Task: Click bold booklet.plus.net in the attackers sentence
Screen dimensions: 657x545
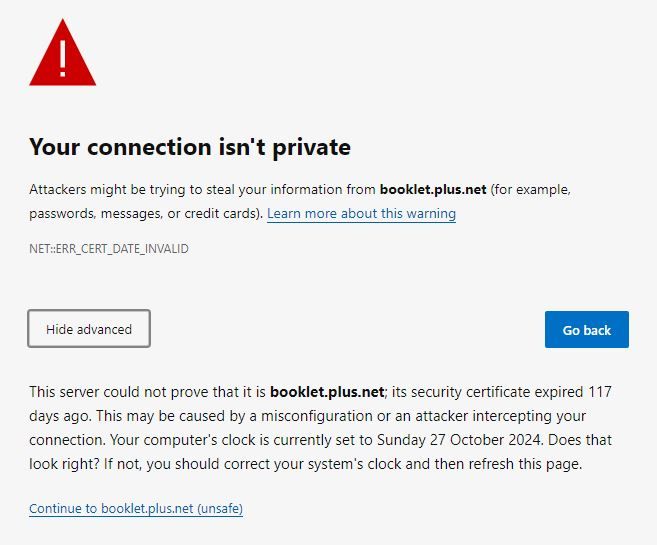Action: pos(434,189)
